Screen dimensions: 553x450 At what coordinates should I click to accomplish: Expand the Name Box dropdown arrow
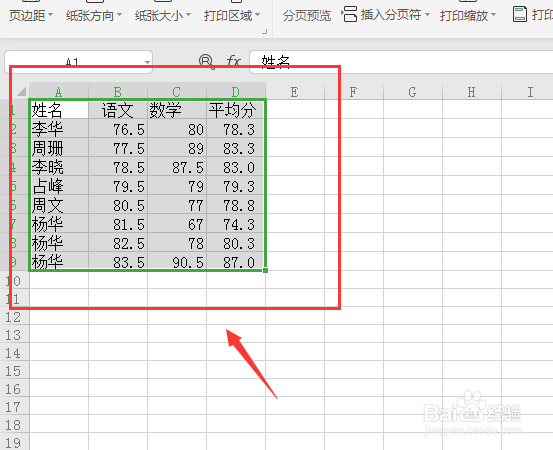pos(147,62)
